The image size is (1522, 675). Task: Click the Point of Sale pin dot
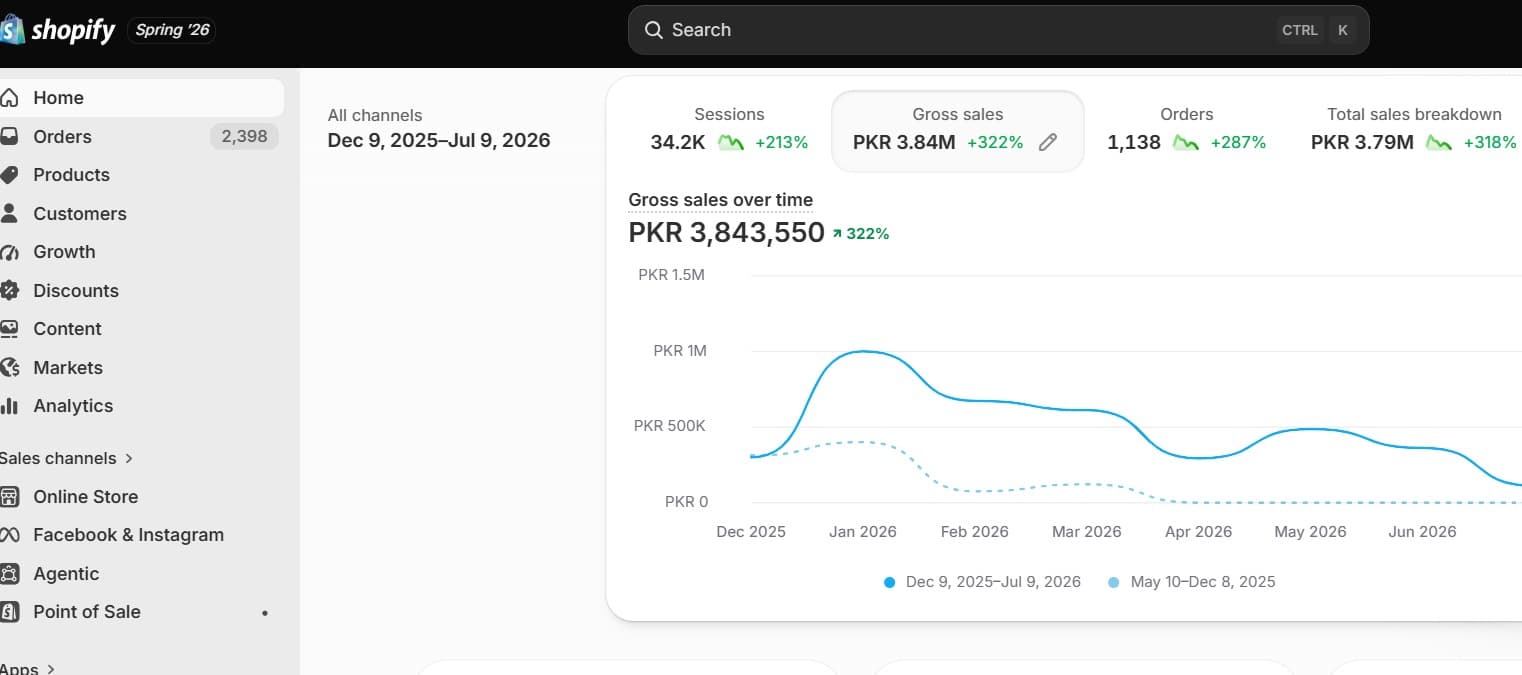[265, 613]
